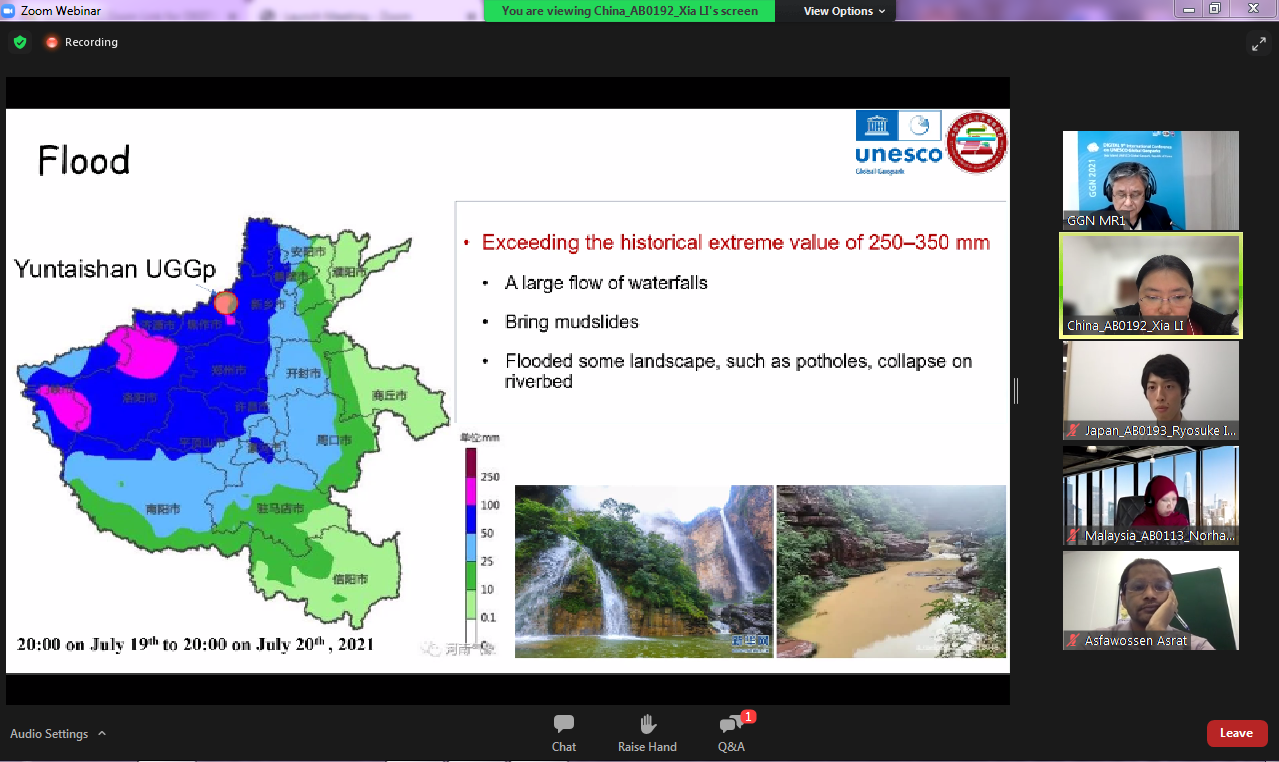Click the green encryption shield icon
This screenshot has width=1279, height=762.
(19, 42)
